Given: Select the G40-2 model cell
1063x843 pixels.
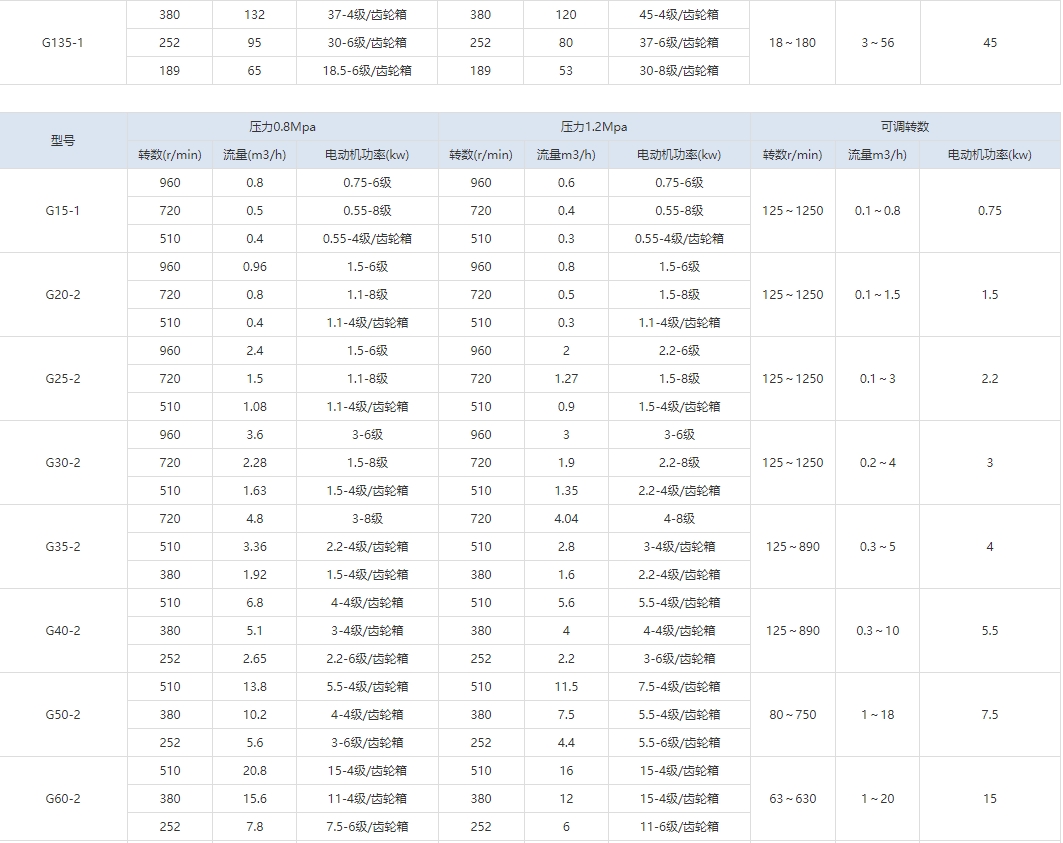Looking at the screenshot, I should pyautogui.click(x=62, y=631).
